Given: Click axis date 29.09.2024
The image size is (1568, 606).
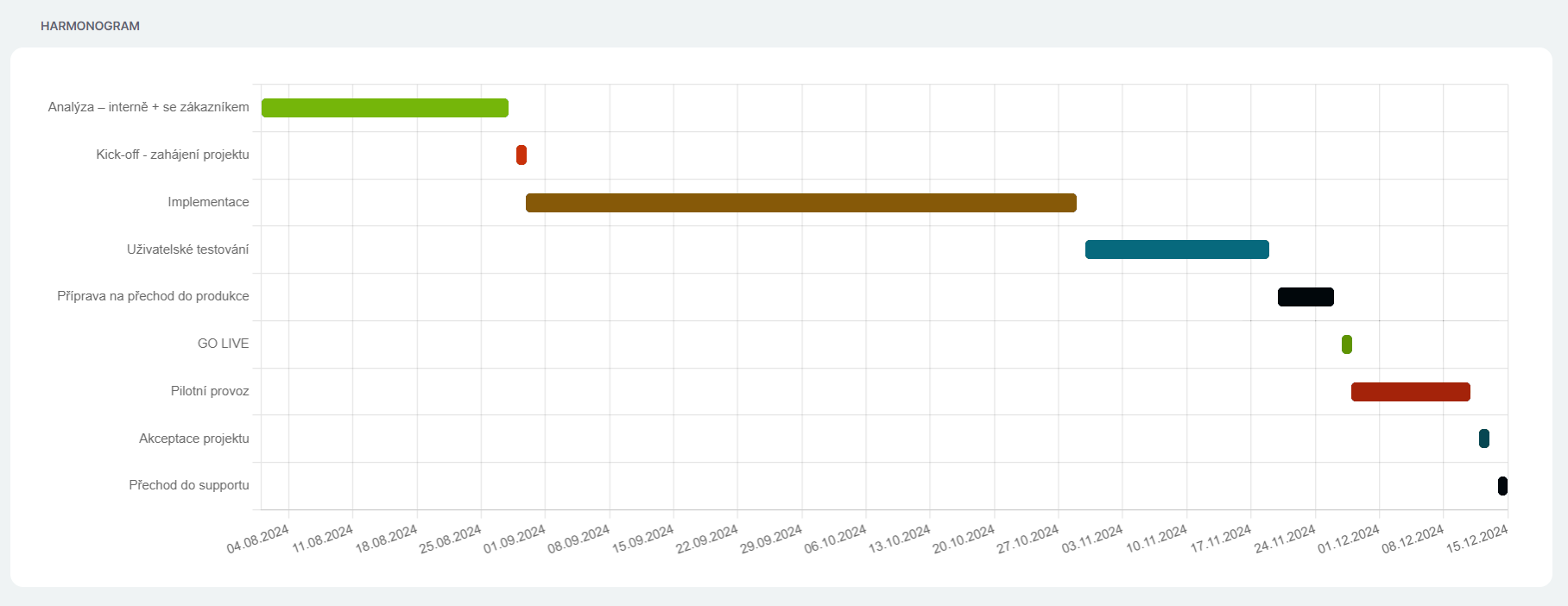Looking at the screenshot, I should [x=771, y=540].
